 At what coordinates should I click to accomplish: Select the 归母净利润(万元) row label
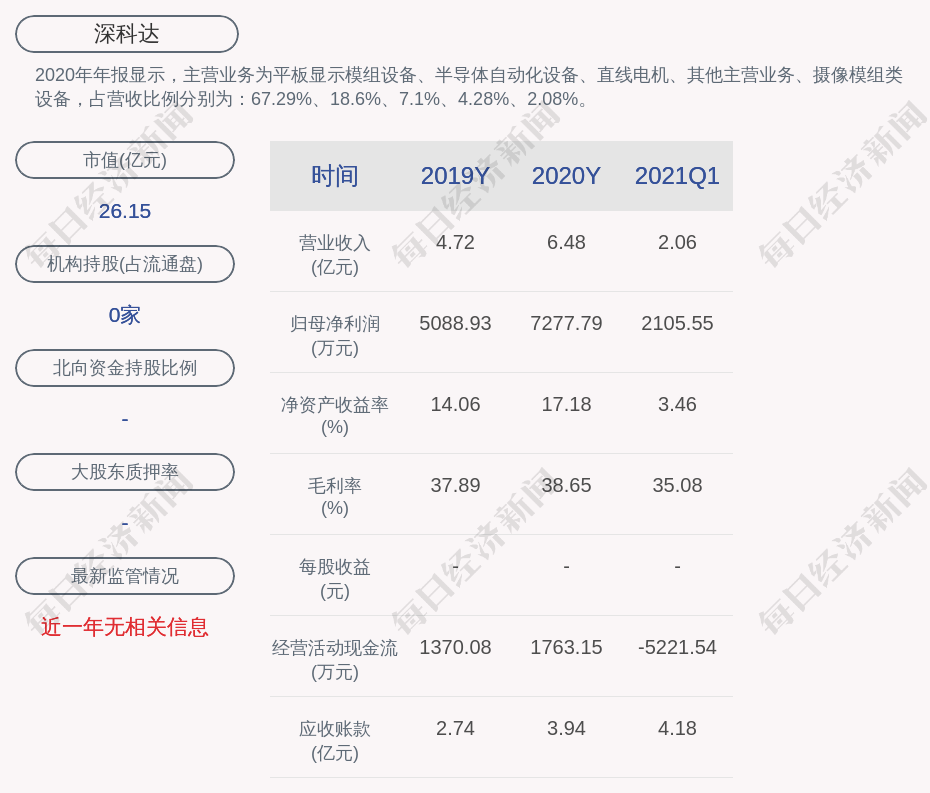point(334,335)
